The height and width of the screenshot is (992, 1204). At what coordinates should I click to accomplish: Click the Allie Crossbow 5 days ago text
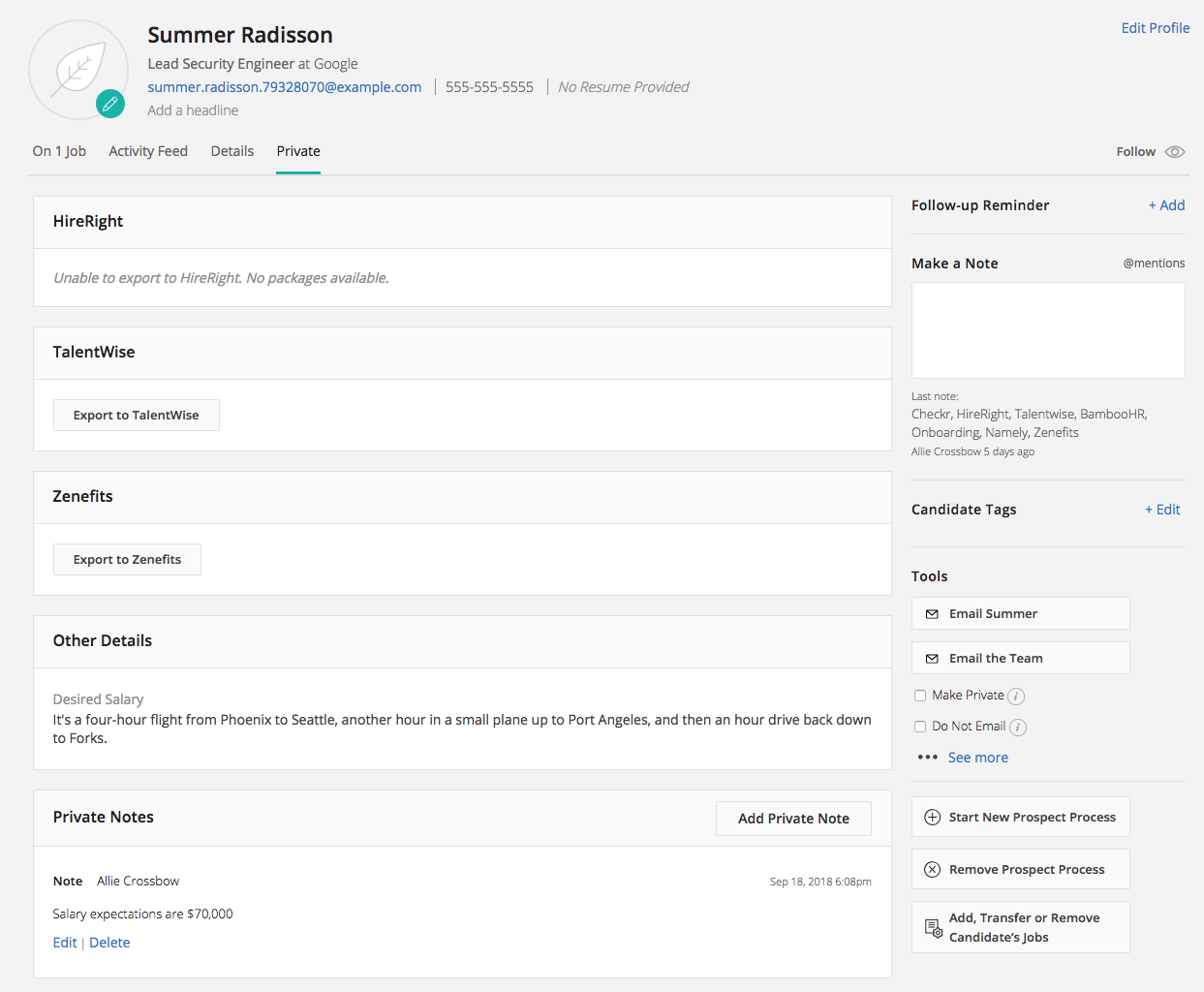(972, 452)
